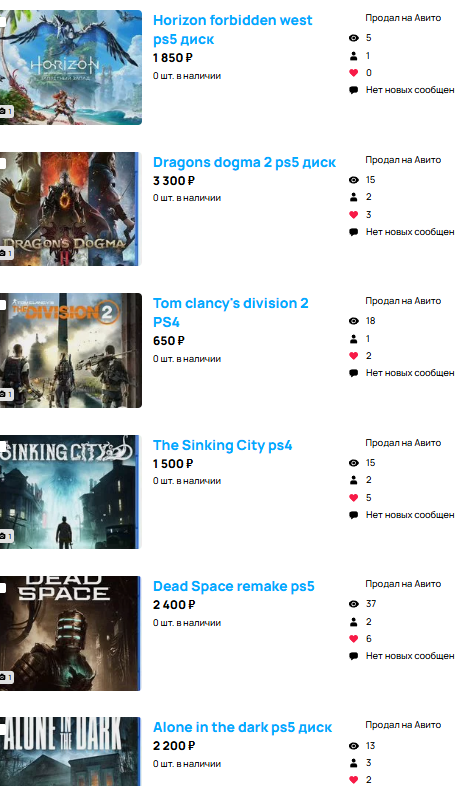
Task: Tick checkbox on Division 2 listing
Action: pyautogui.click(x=3, y=305)
